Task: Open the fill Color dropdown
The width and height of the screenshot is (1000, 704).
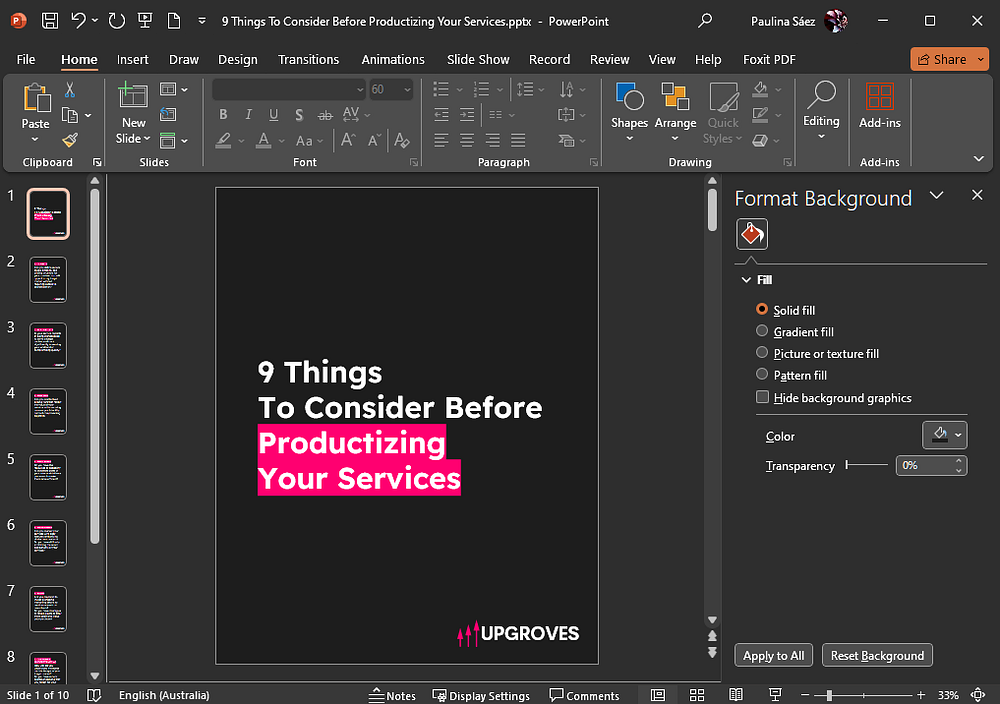Action: 944,435
